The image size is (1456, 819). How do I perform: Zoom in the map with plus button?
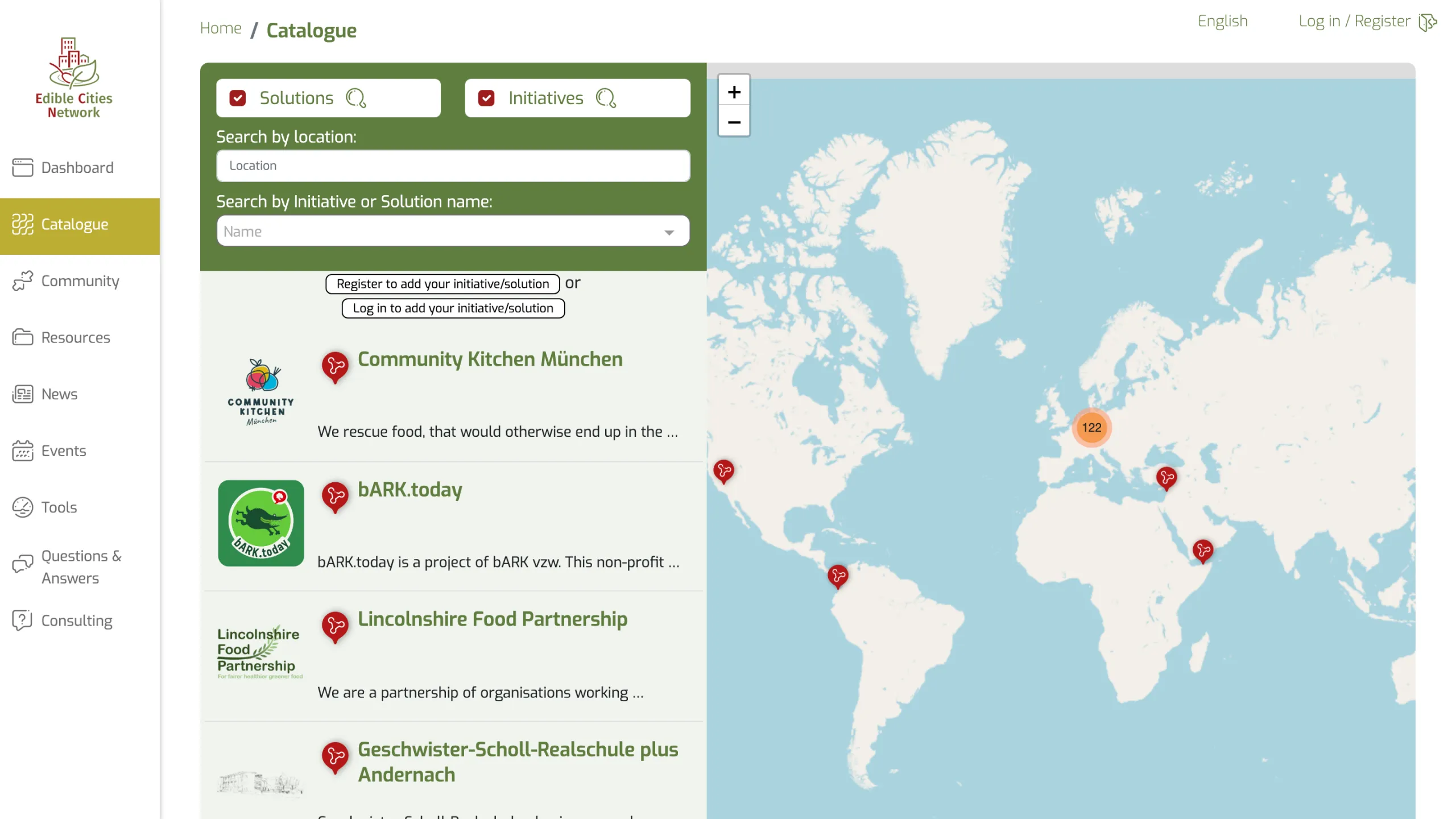[734, 91]
